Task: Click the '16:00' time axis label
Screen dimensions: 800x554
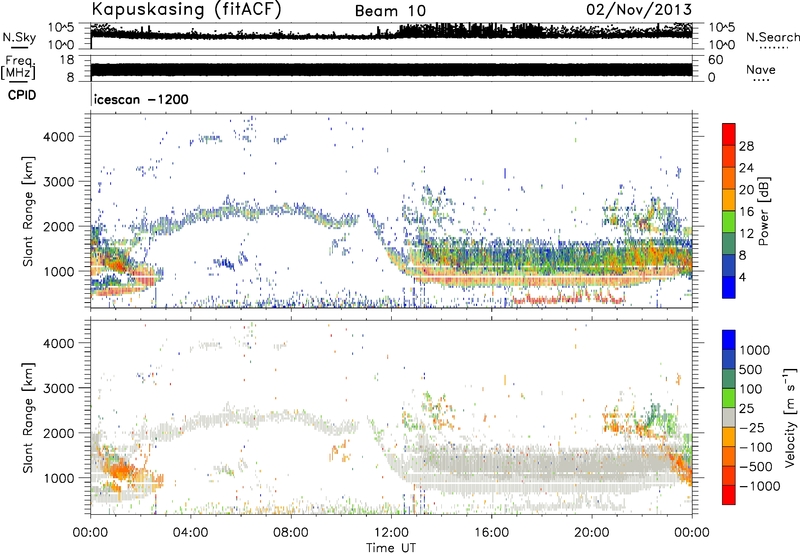Action: click(491, 533)
